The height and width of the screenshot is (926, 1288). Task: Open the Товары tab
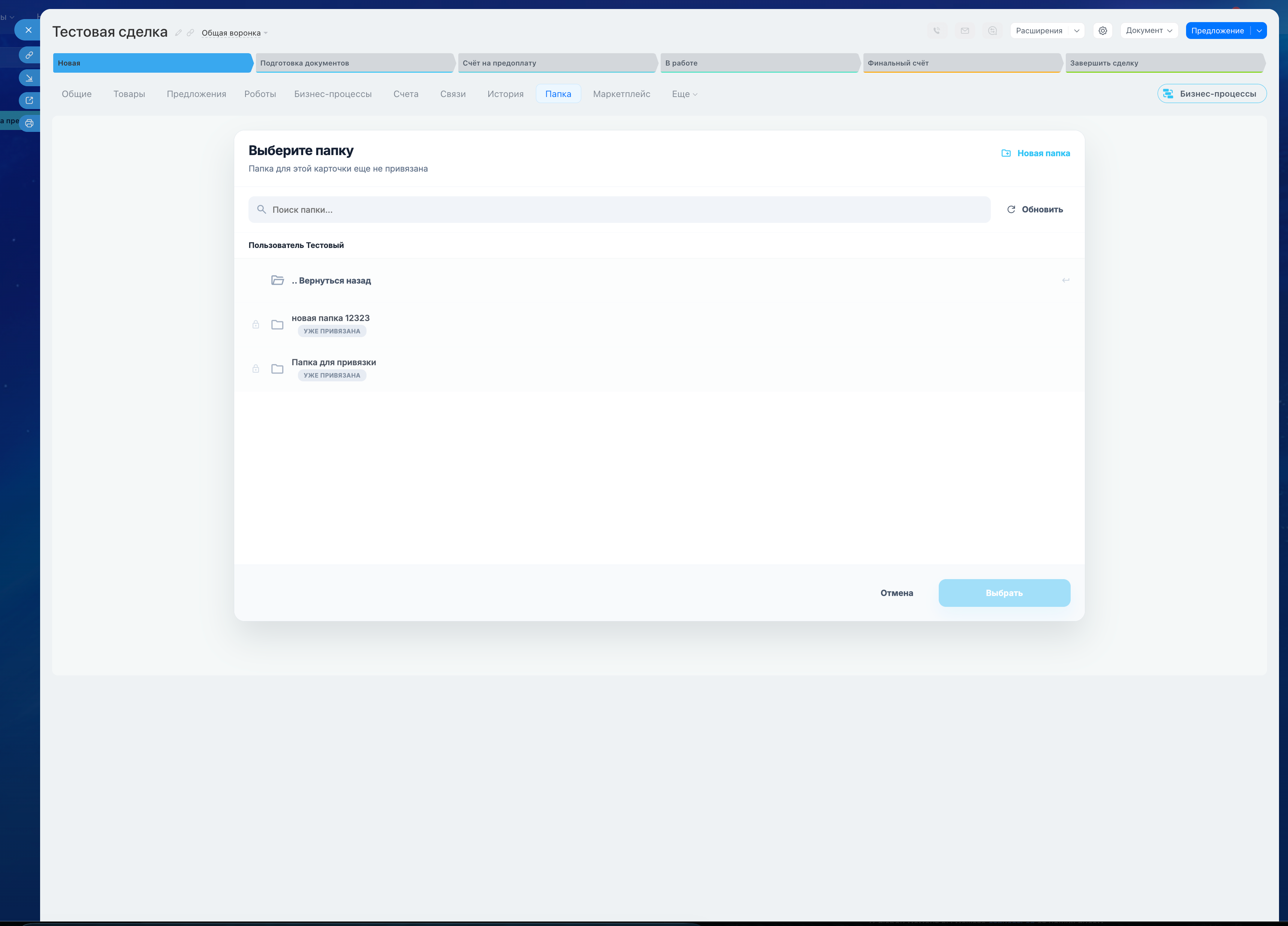(x=129, y=94)
